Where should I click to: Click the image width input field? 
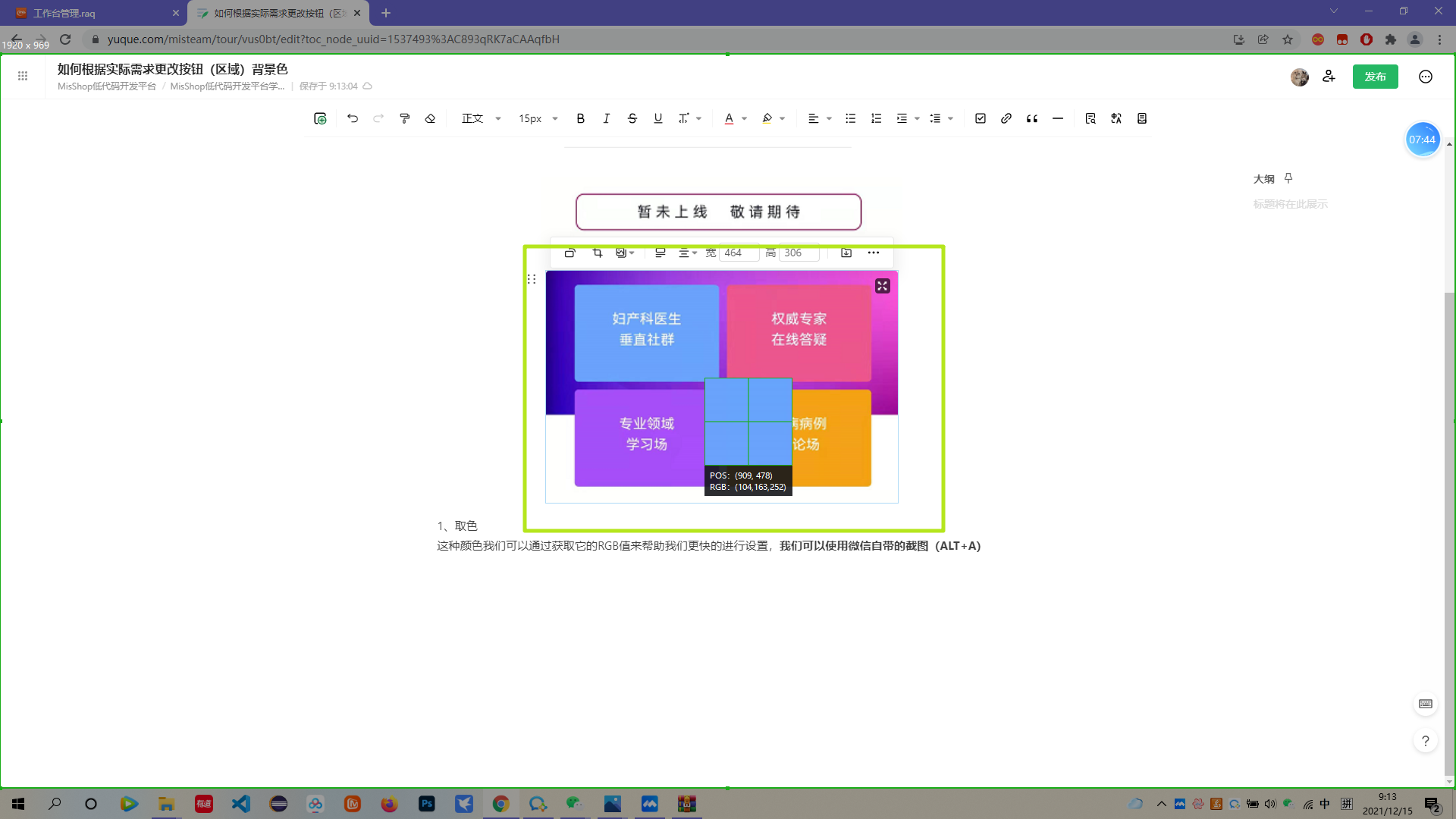[738, 253]
